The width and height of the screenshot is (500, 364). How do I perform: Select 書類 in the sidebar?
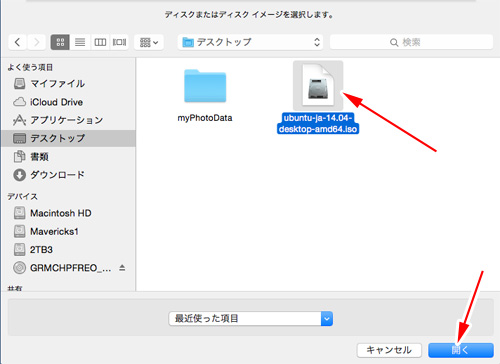(x=68, y=156)
